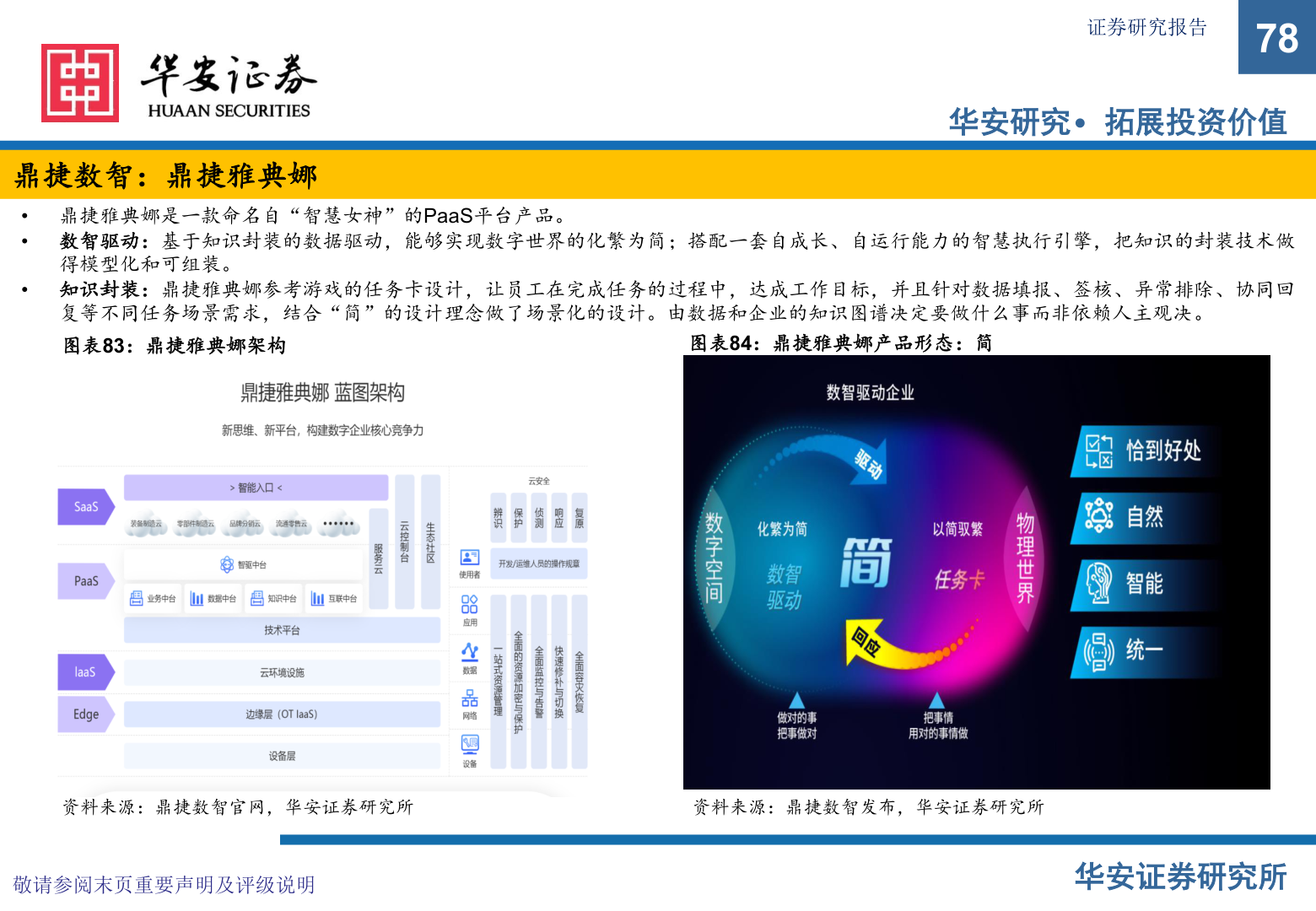Click the 全面的资源加密与保护 column
Viewport: 1316px width, 911px height.
tap(519, 682)
